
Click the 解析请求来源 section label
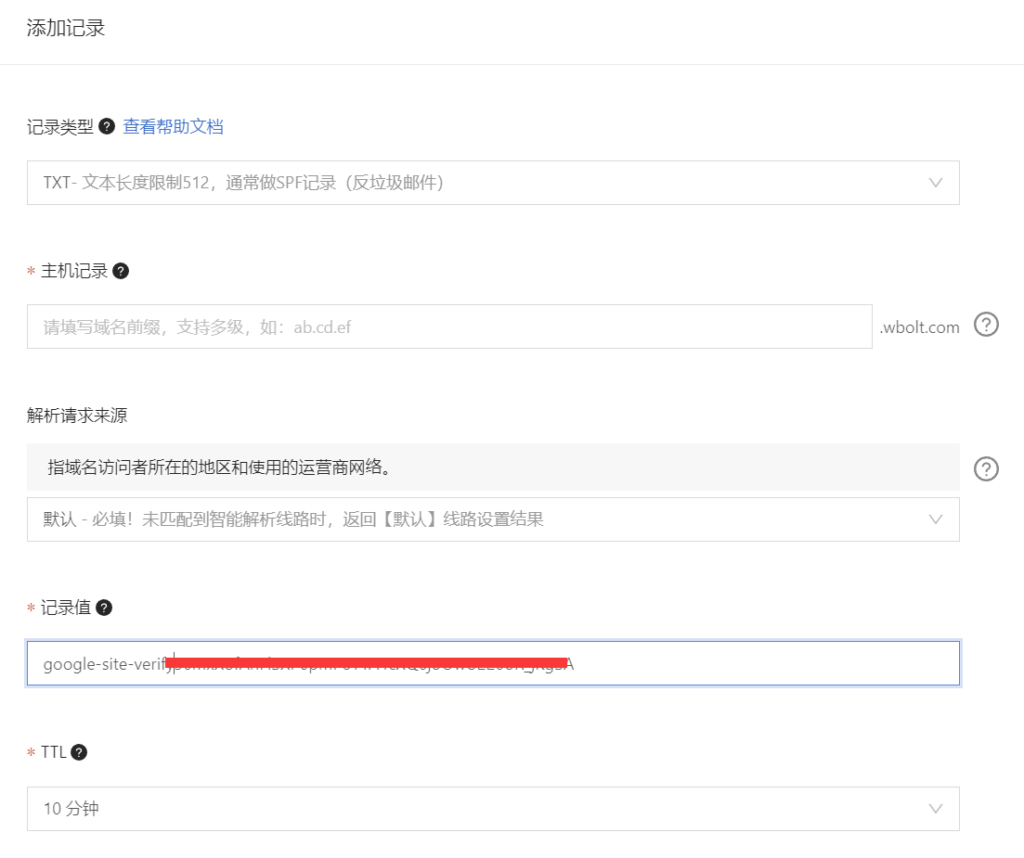click(x=77, y=415)
